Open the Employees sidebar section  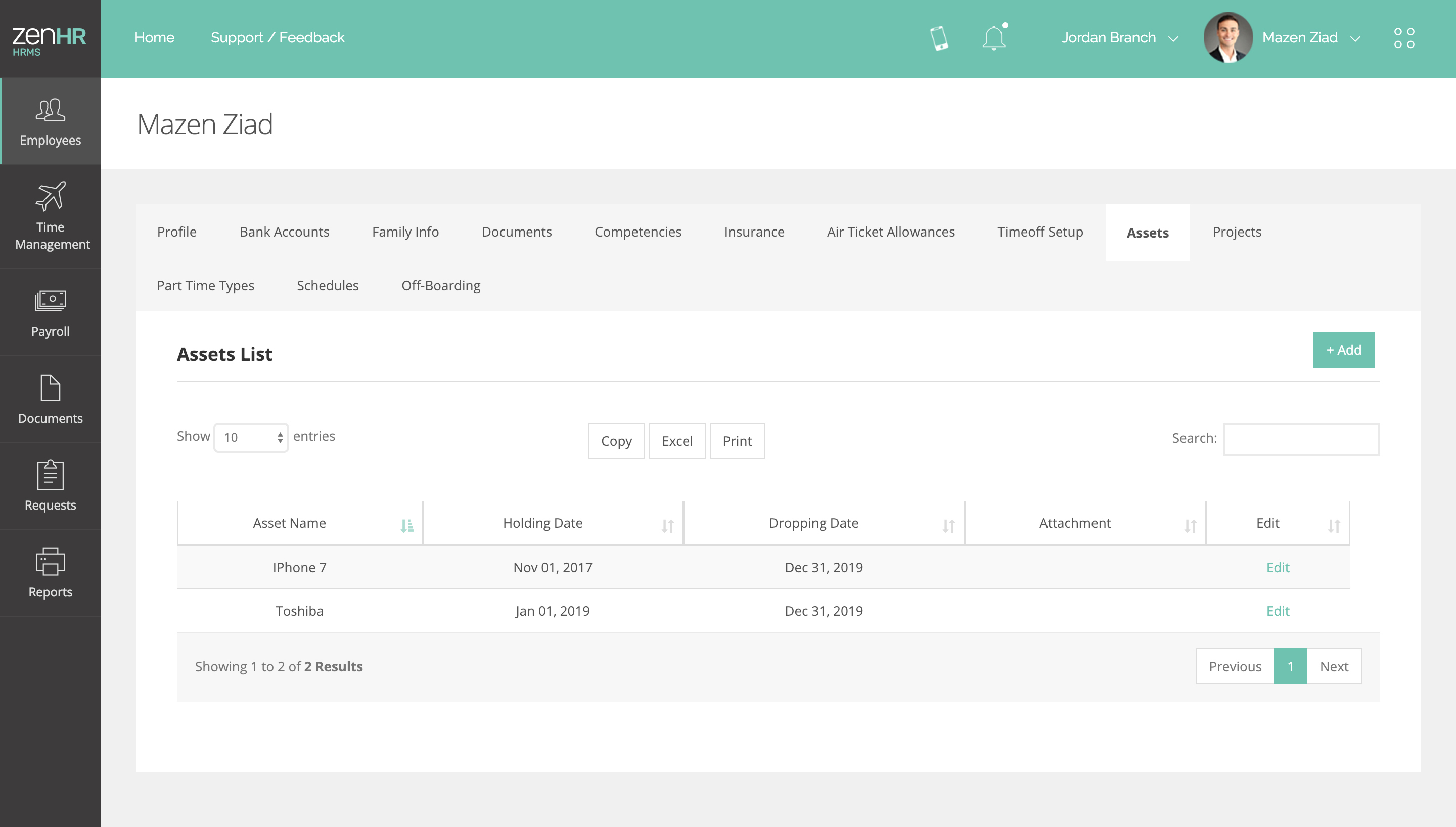(50, 121)
